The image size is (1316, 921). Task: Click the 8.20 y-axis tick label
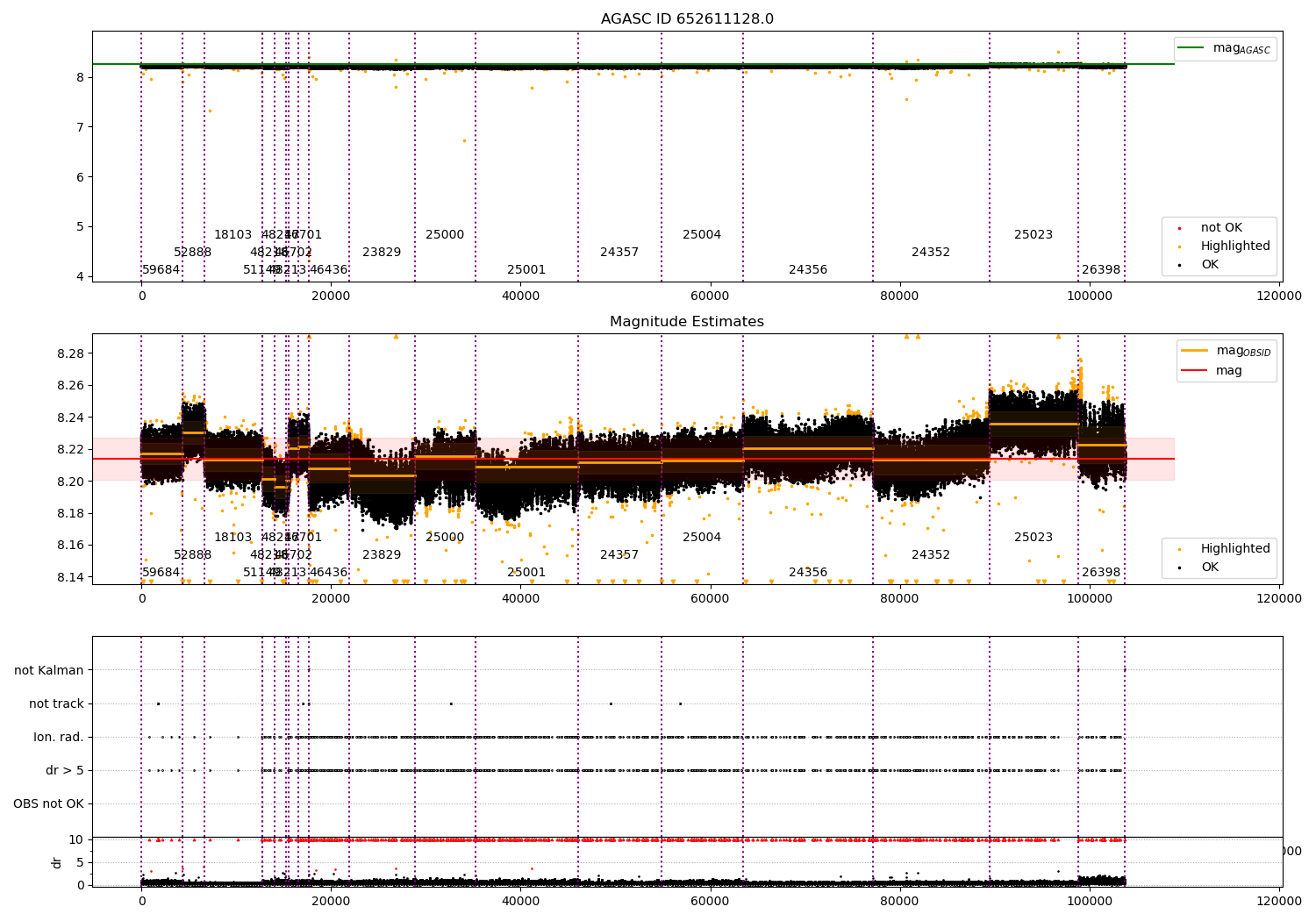pos(72,482)
